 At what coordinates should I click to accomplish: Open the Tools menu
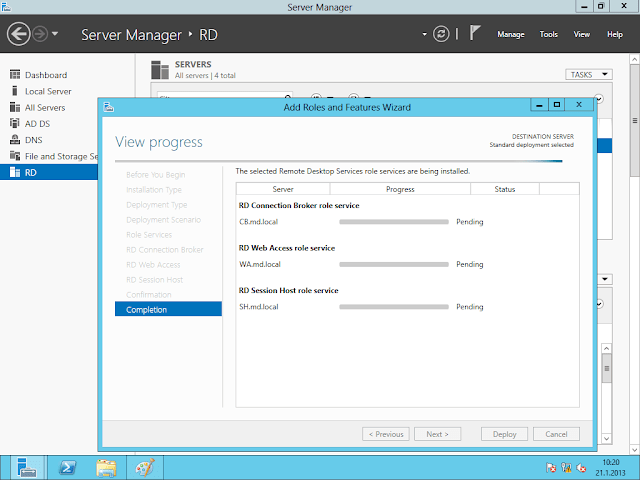(x=548, y=34)
